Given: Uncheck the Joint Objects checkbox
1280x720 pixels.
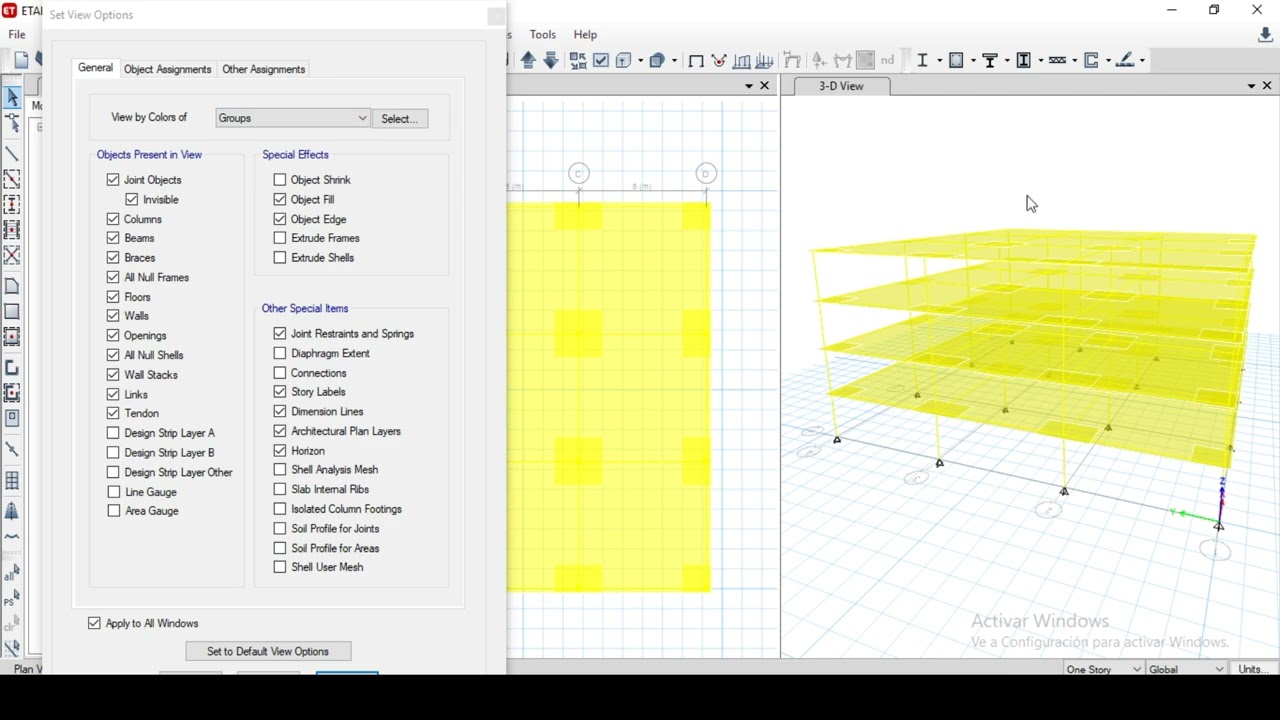Looking at the screenshot, I should [x=113, y=180].
